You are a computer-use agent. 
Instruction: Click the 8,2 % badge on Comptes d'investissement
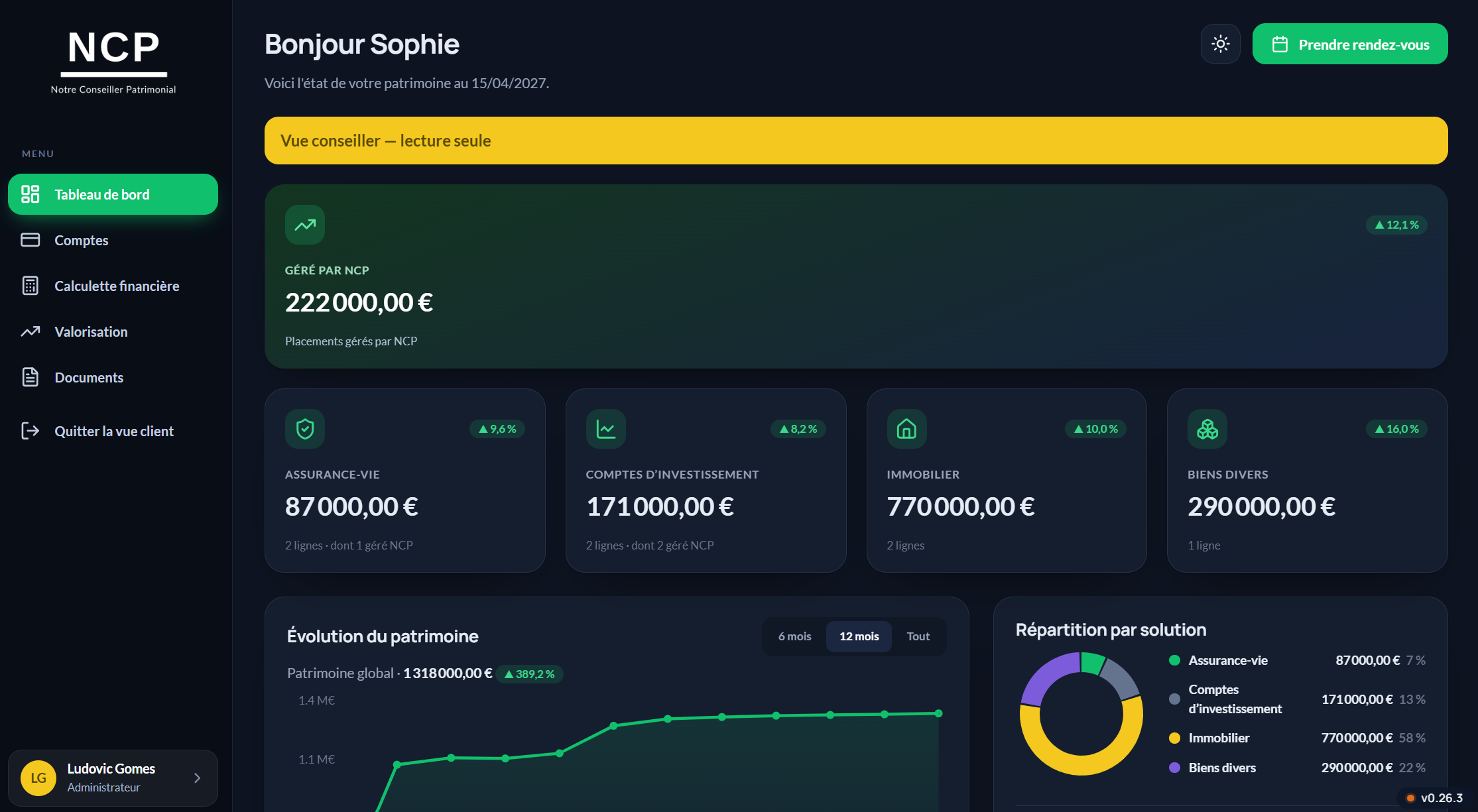pyautogui.click(x=798, y=429)
